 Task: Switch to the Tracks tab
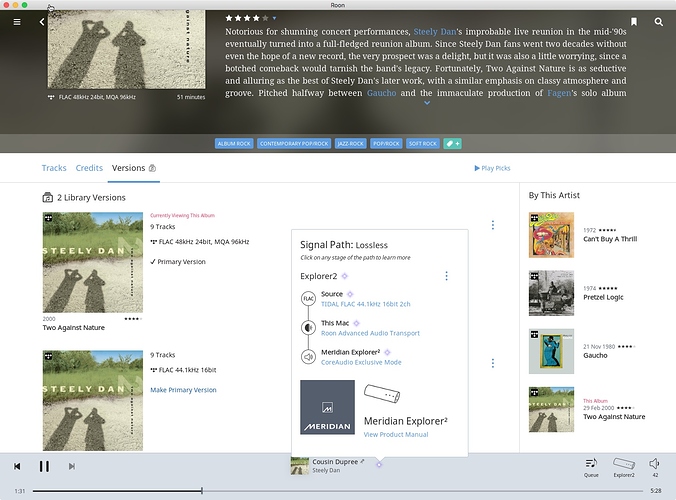(54, 168)
